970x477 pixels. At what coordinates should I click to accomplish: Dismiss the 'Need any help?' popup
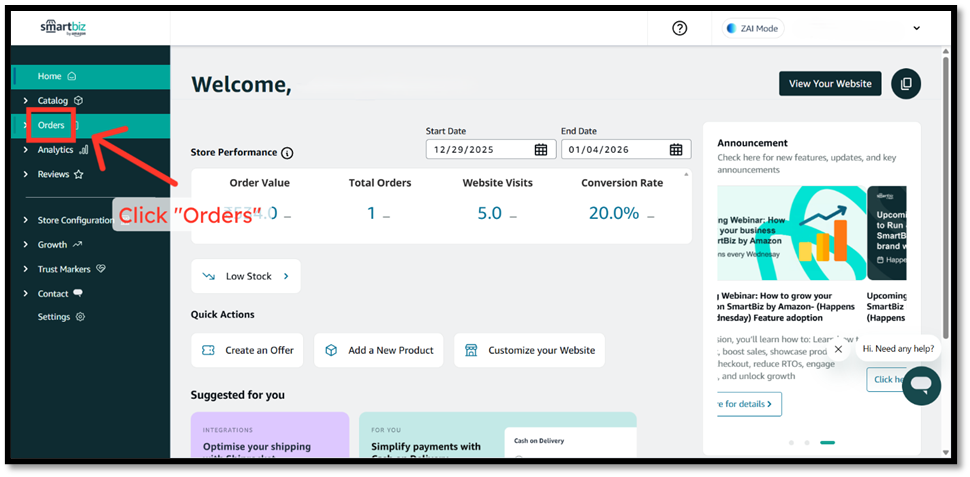(x=838, y=349)
